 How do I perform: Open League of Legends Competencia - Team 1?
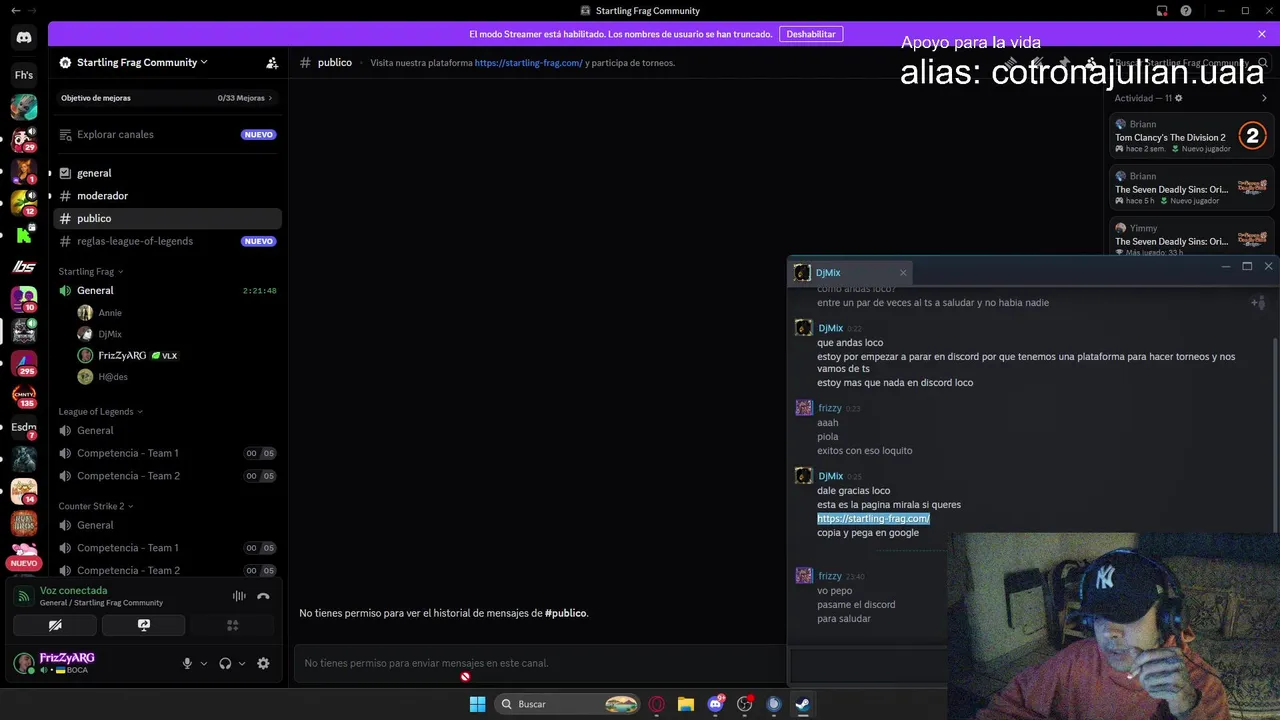click(168, 453)
